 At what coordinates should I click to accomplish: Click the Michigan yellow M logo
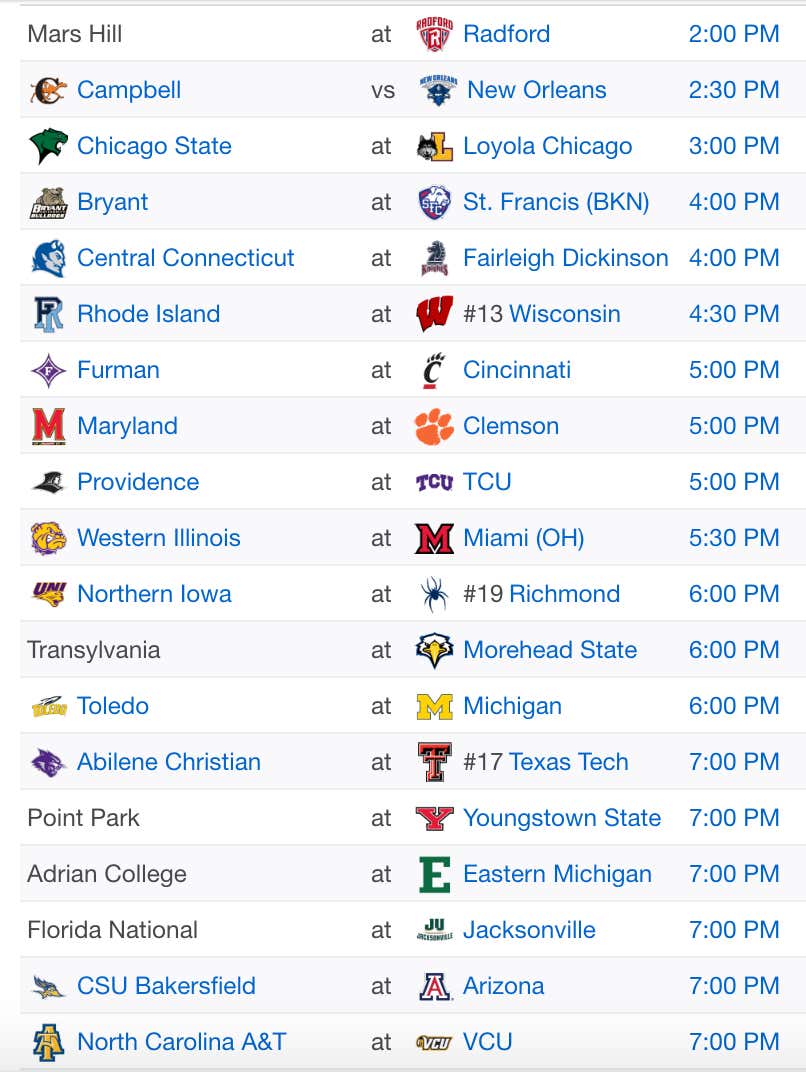tap(434, 706)
